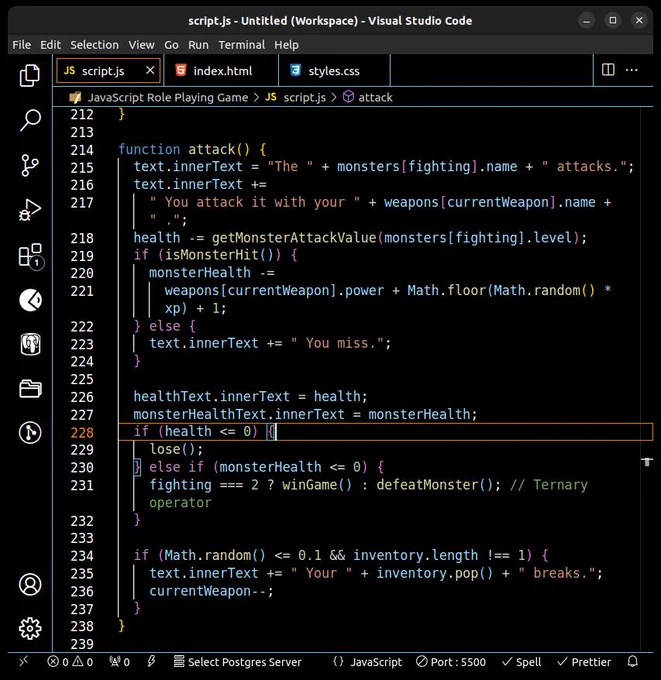The image size is (661, 680).
Task: Click inventory.pop() on line 235
Action: tap(435, 573)
